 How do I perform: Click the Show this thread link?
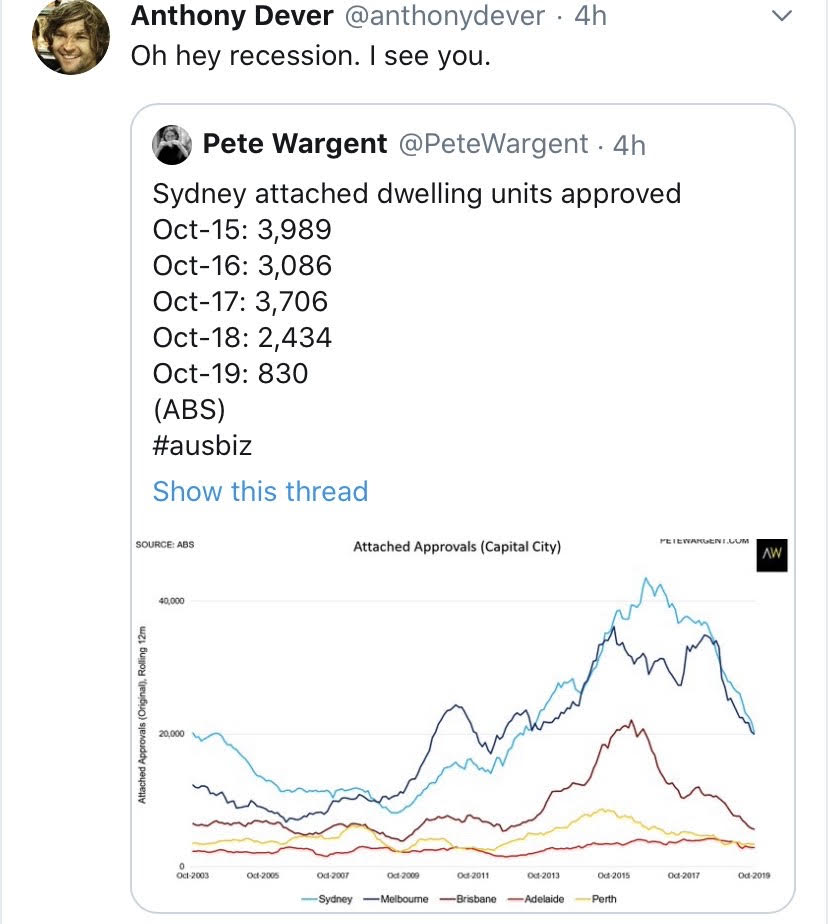click(x=260, y=491)
